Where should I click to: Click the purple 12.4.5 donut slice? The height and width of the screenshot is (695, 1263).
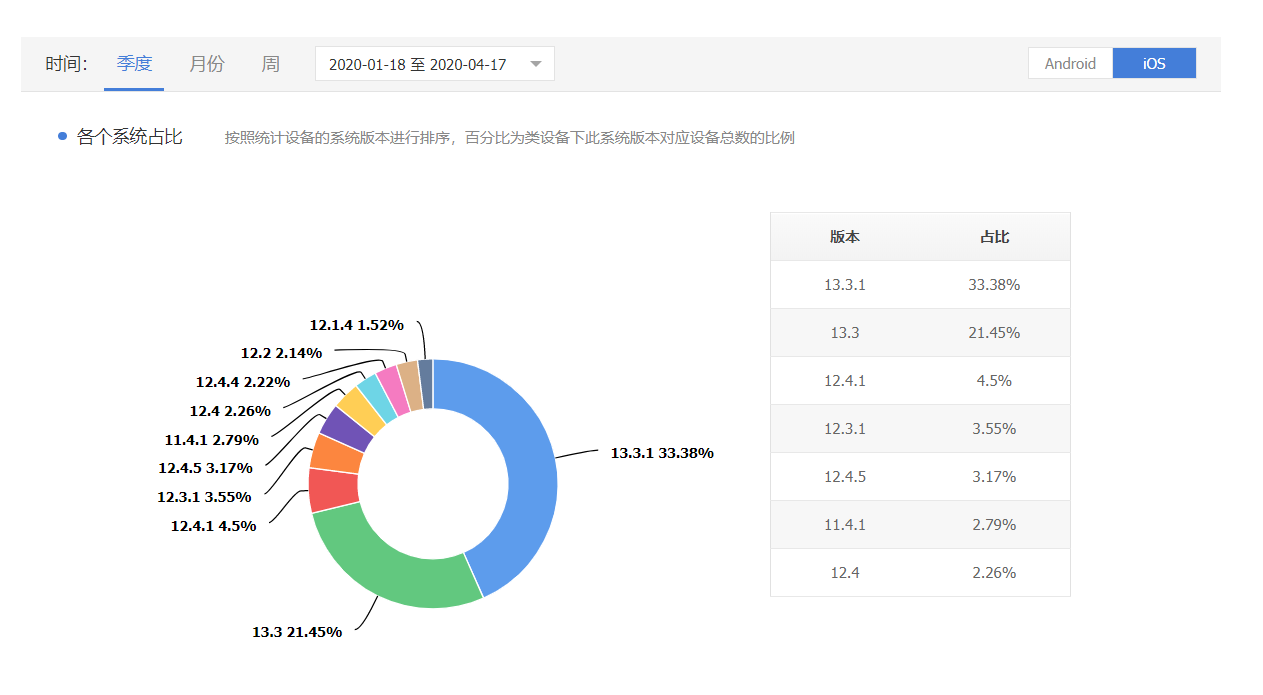click(x=347, y=429)
